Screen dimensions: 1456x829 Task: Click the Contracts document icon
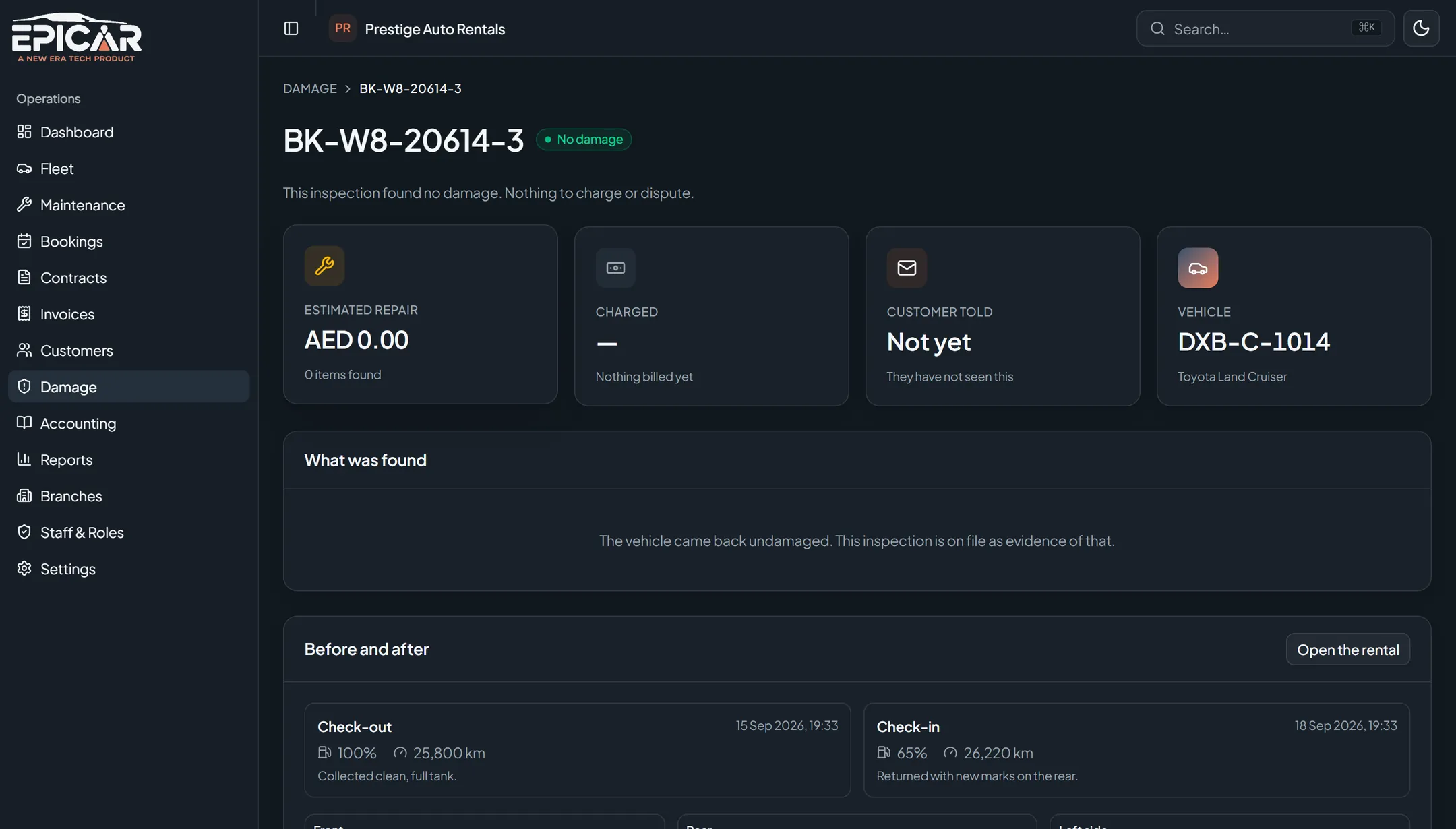(24, 277)
